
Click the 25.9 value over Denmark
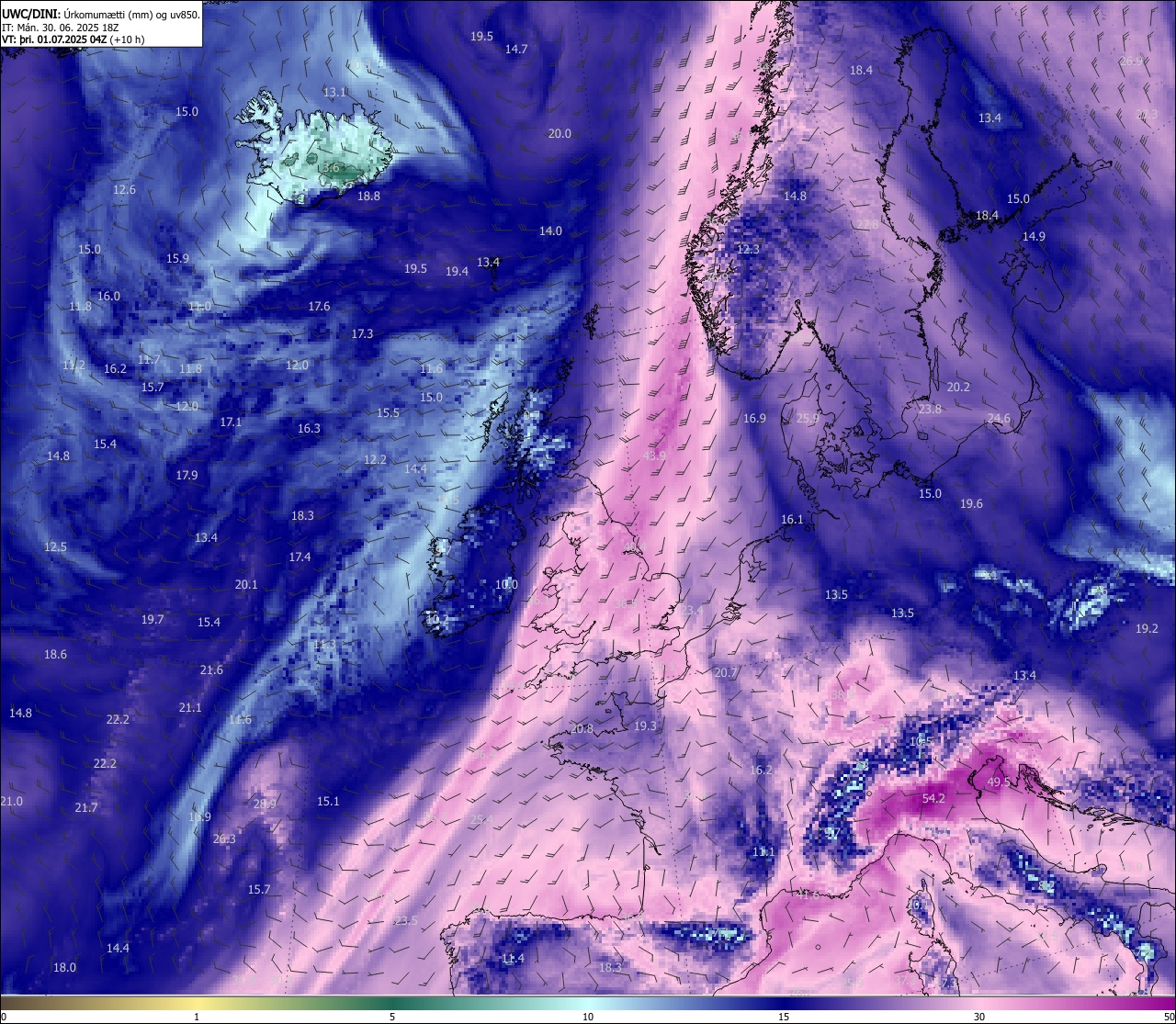808,418
